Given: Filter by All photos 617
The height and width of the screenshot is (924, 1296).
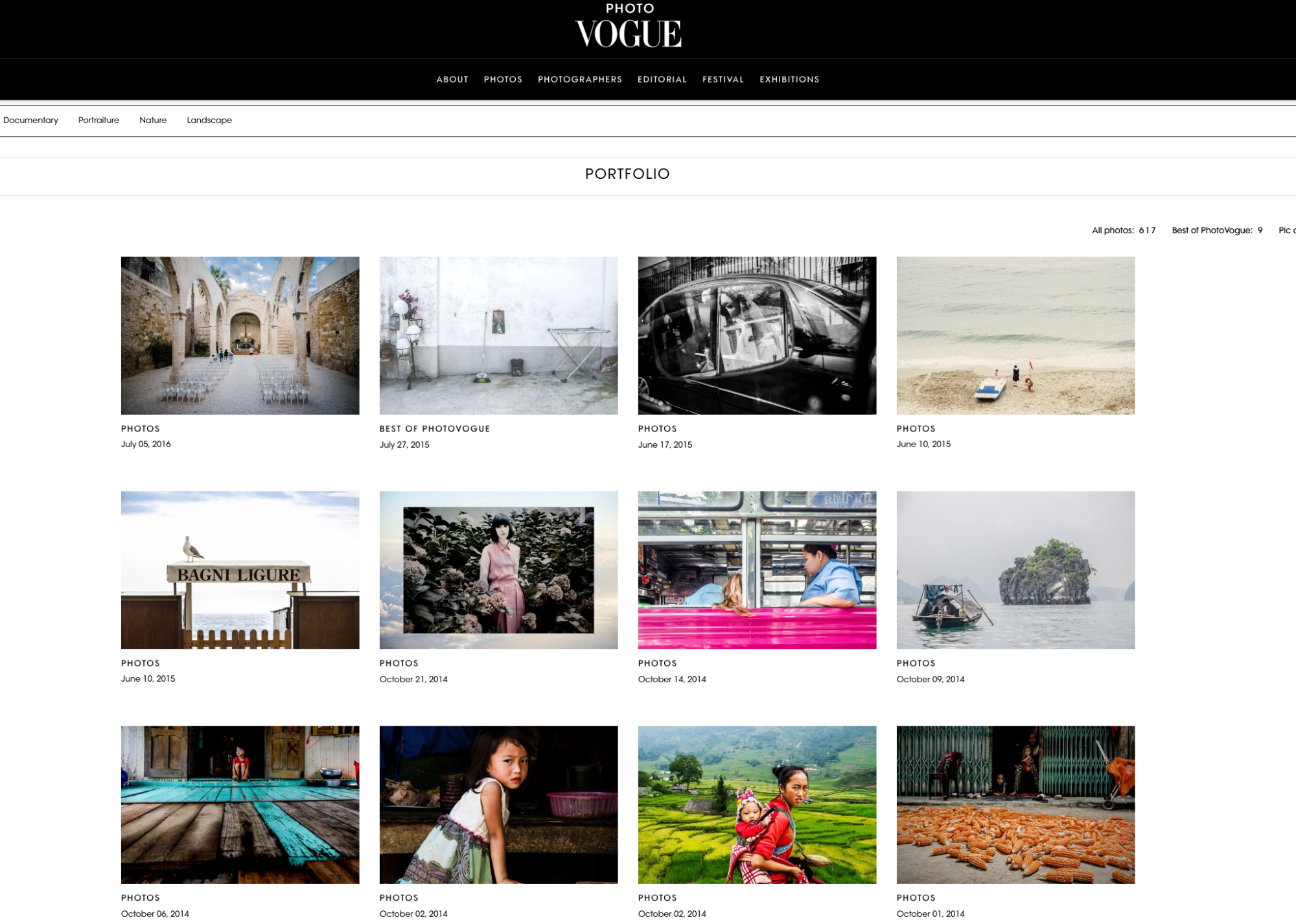Looking at the screenshot, I should tap(1123, 231).
